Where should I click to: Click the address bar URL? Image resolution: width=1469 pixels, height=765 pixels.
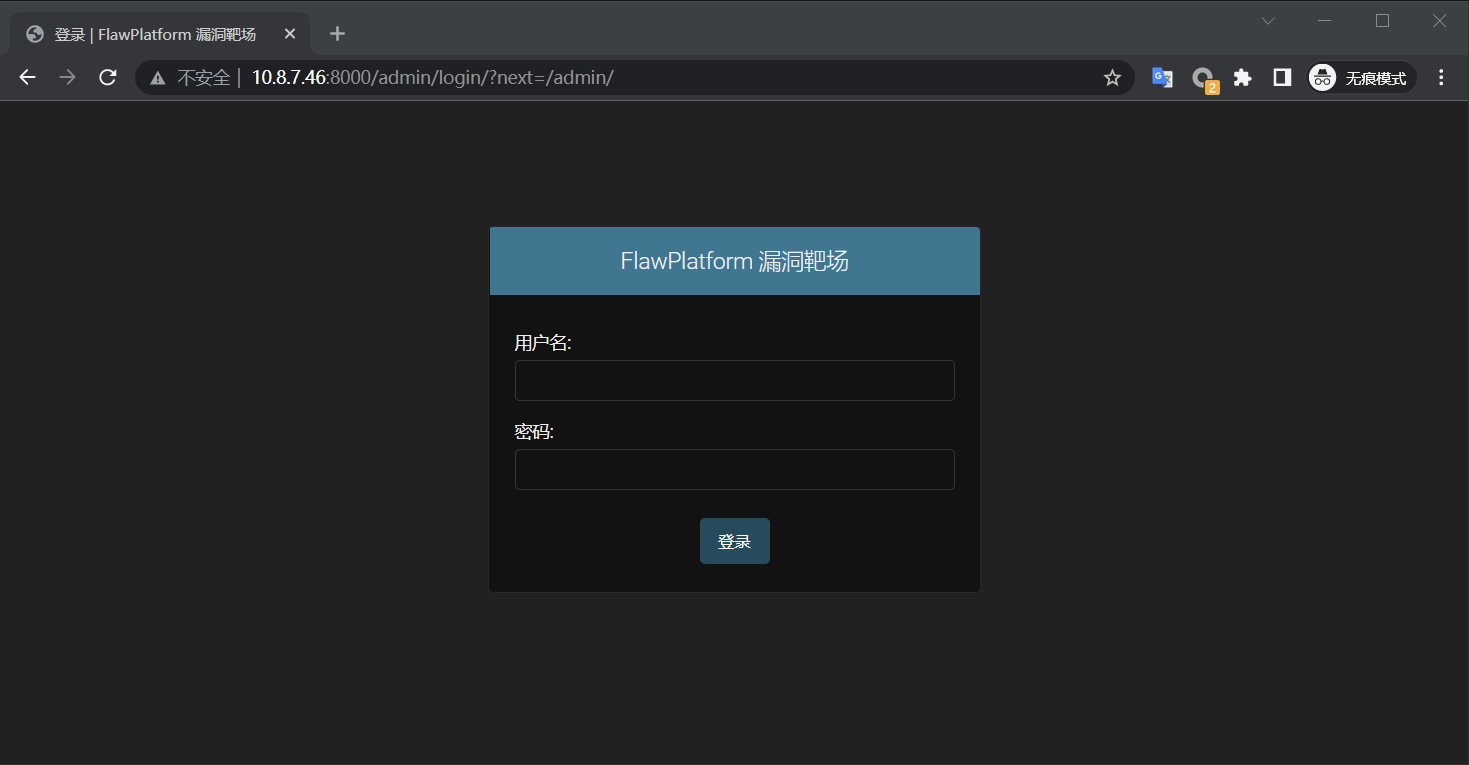click(432, 78)
